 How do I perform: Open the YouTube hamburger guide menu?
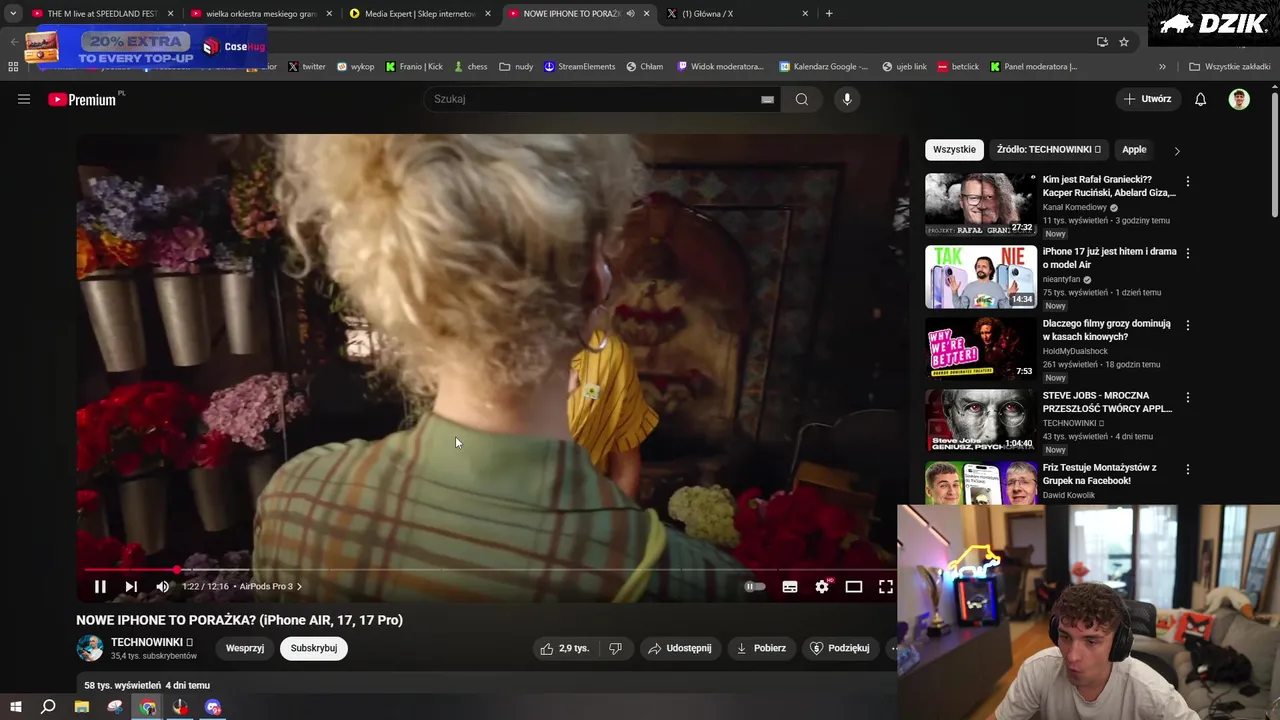coord(24,99)
